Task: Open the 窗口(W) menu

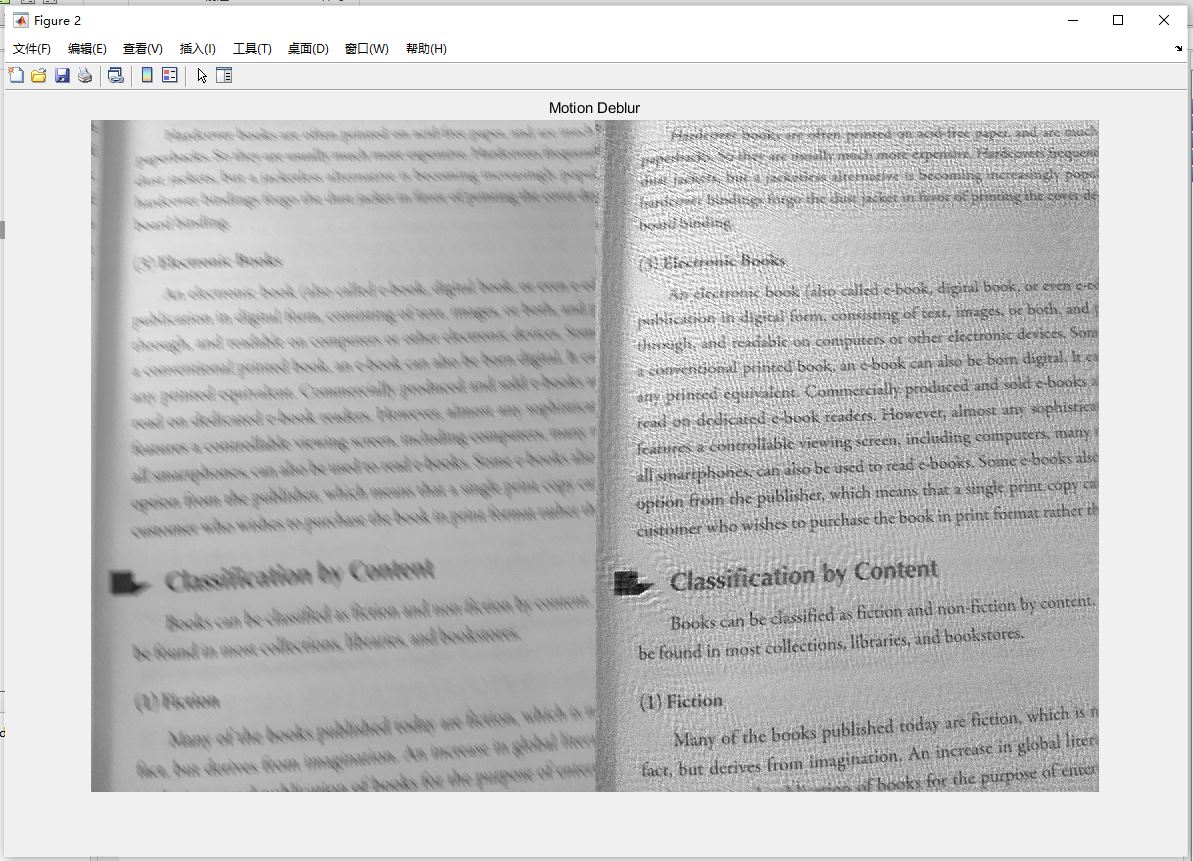Action: [367, 49]
